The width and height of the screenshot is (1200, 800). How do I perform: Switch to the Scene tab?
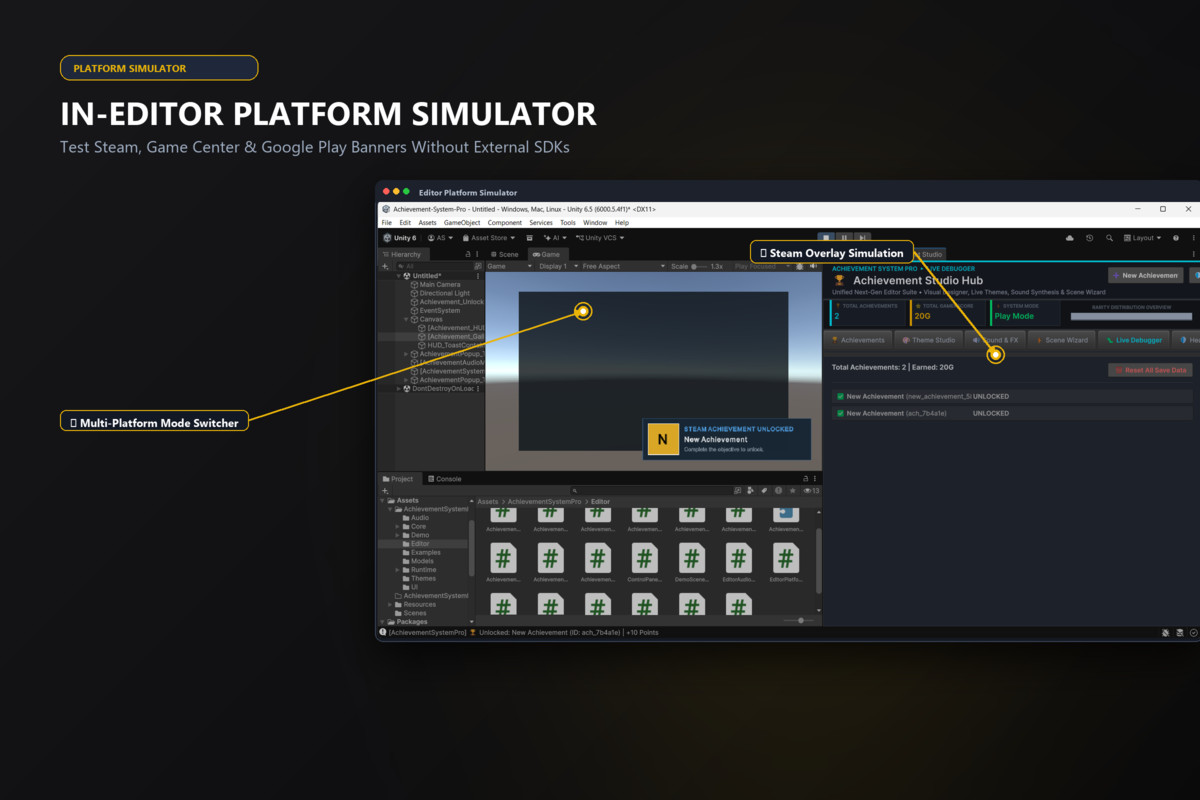pos(505,254)
